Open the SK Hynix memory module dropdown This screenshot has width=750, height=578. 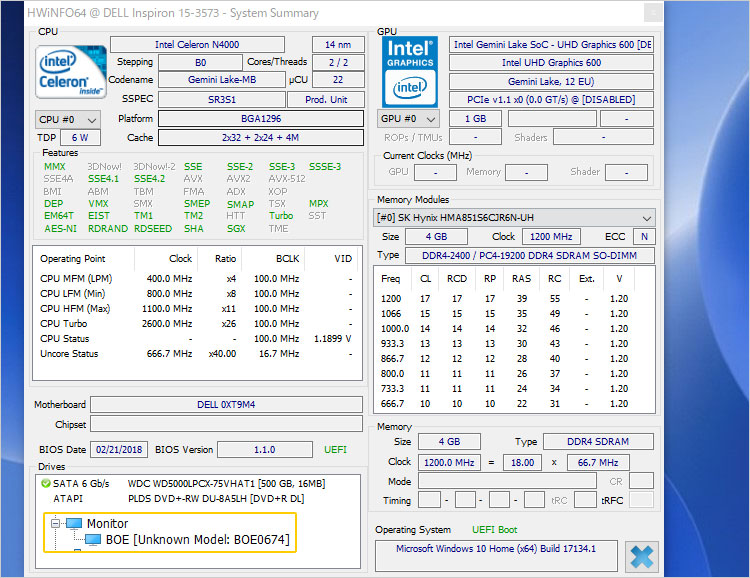pyautogui.click(x=514, y=218)
